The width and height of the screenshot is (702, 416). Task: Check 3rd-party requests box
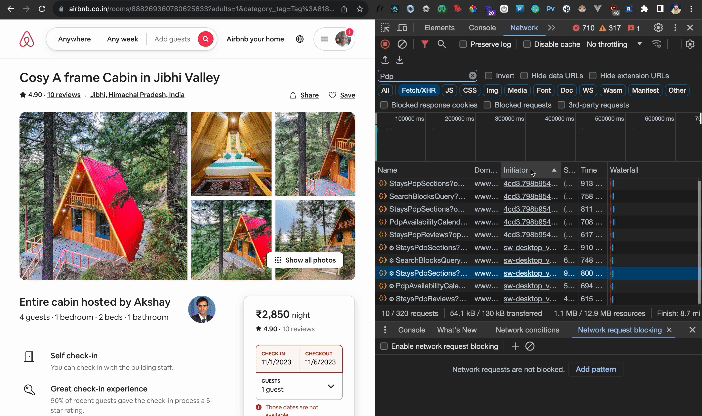click(561, 105)
